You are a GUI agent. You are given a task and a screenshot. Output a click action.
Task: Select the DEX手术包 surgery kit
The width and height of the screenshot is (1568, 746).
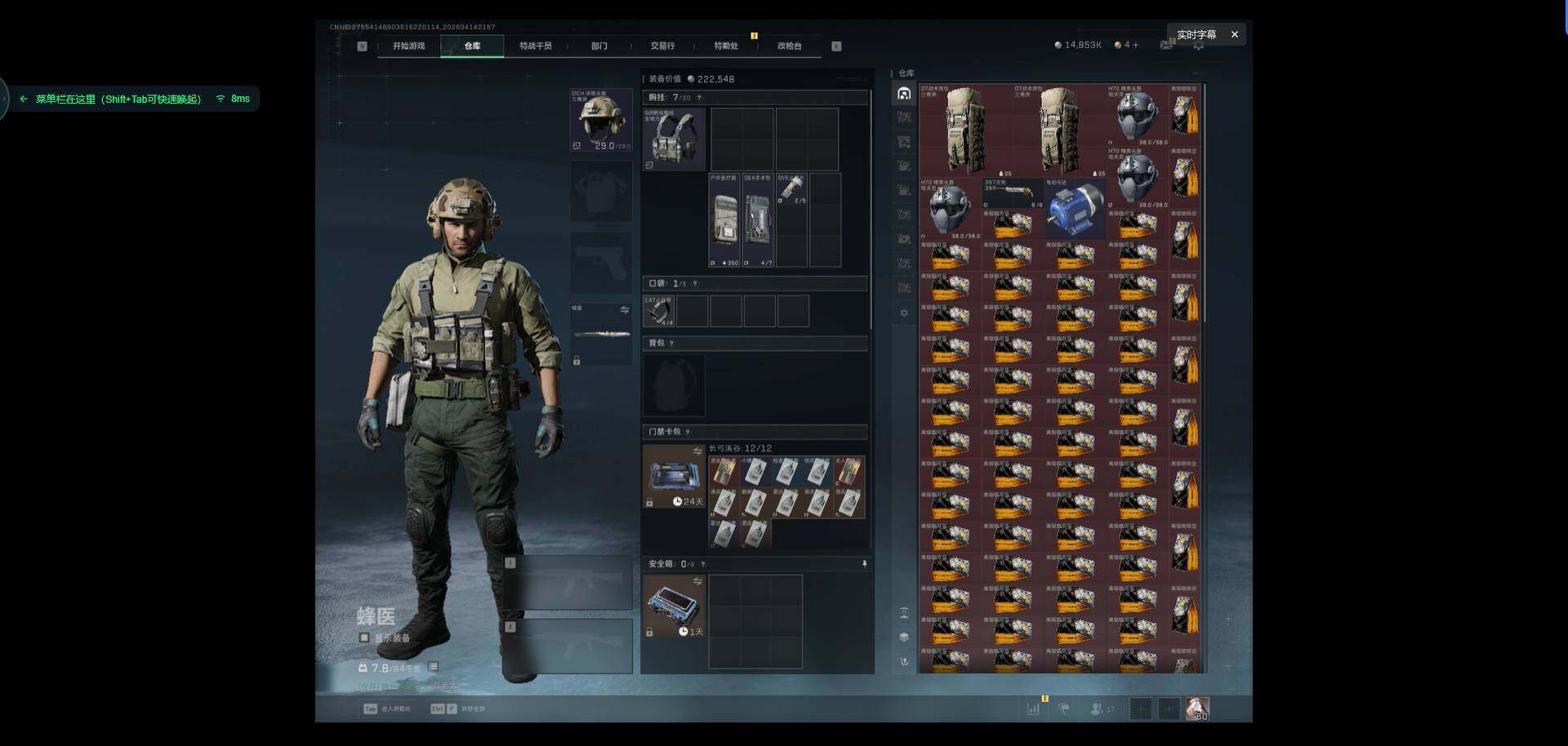tap(758, 220)
